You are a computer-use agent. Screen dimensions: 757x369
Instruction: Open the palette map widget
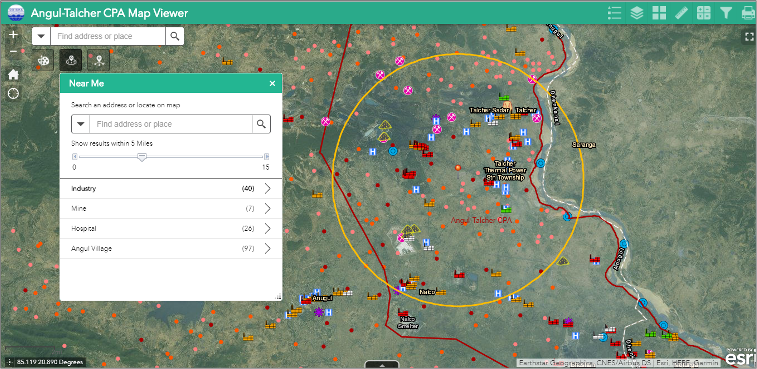point(43,60)
